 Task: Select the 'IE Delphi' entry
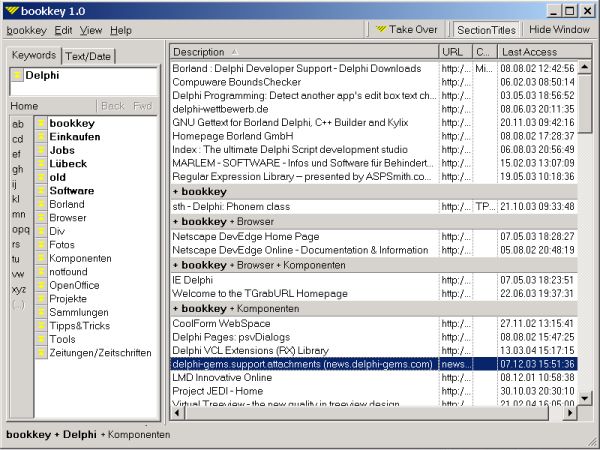coord(373,280)
